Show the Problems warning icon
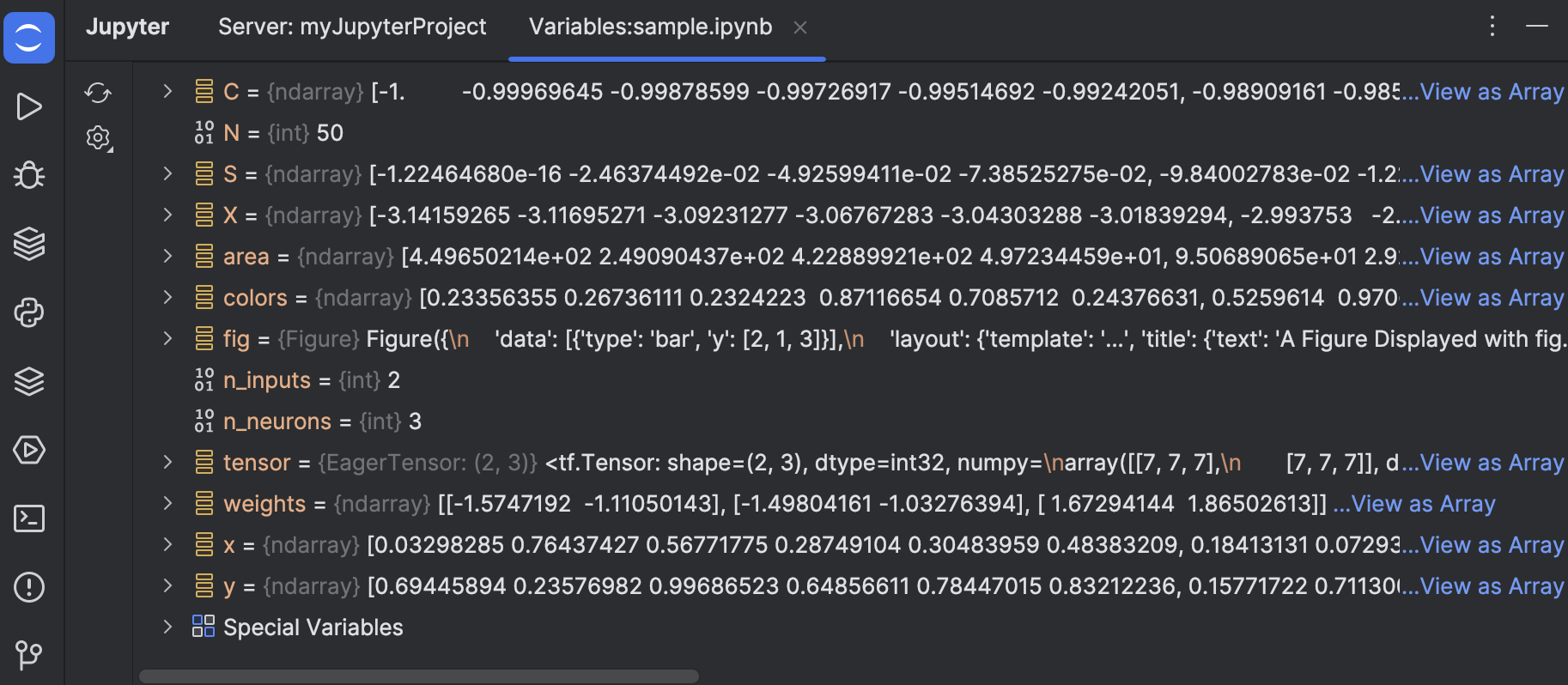 (29, 587)
